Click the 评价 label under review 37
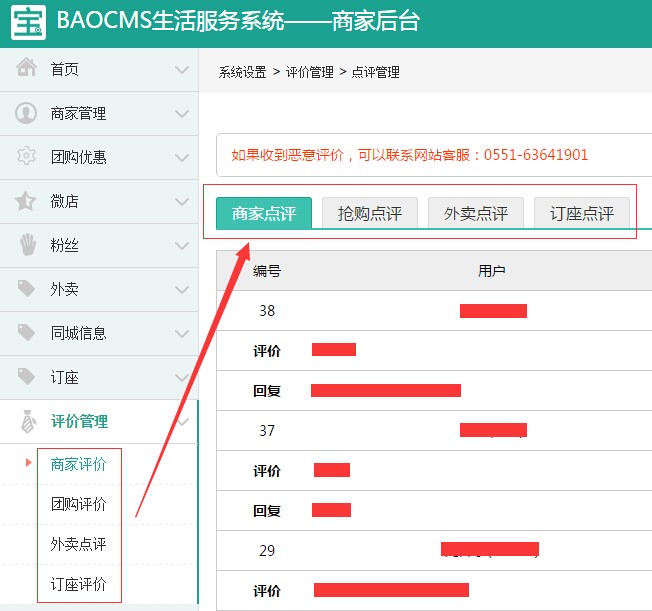652x611 pixels. [x=267, y=470]
